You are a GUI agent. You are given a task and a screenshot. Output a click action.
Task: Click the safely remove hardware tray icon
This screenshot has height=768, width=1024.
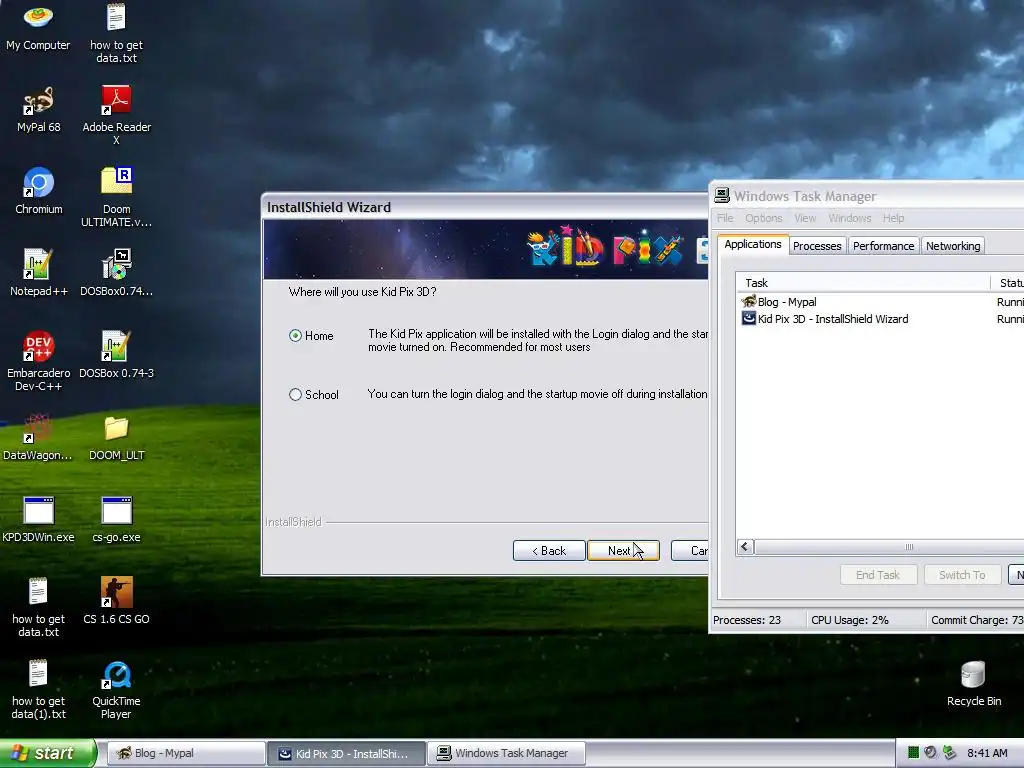950,753
